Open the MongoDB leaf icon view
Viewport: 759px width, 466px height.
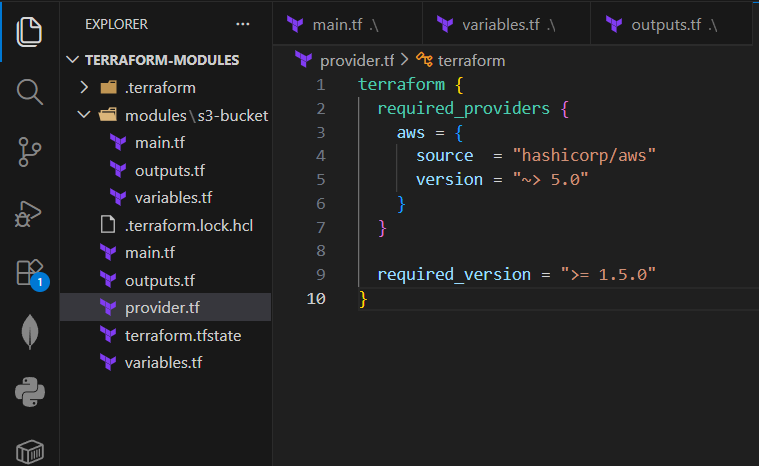click(29, 332)
